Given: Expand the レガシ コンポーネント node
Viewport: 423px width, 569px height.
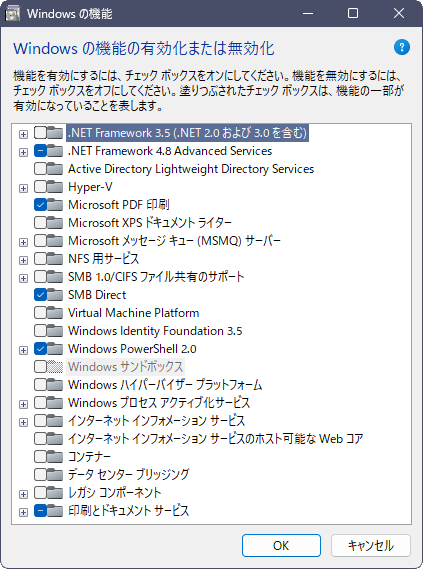Looking at the screenshot, I should click(24, 494).
